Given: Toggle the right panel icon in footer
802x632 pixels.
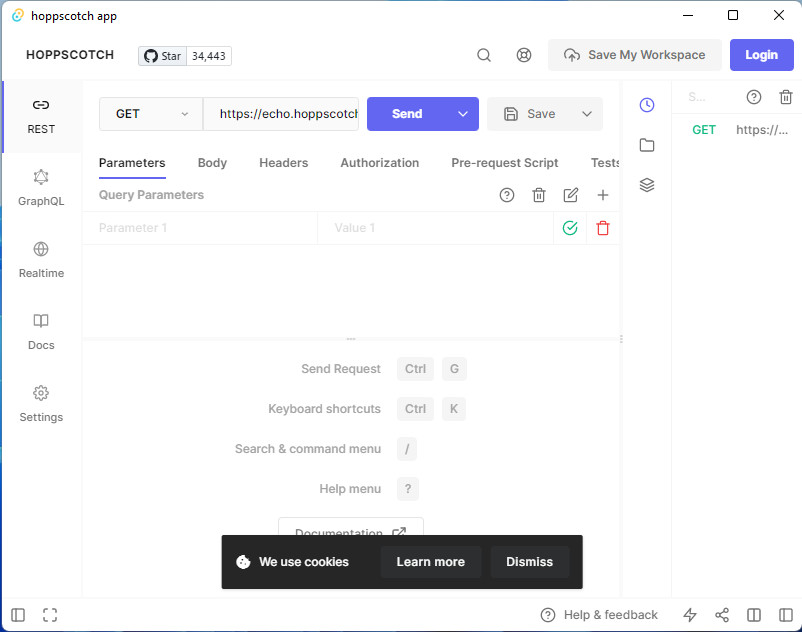Looking at the screenshot, I should 786,615.
